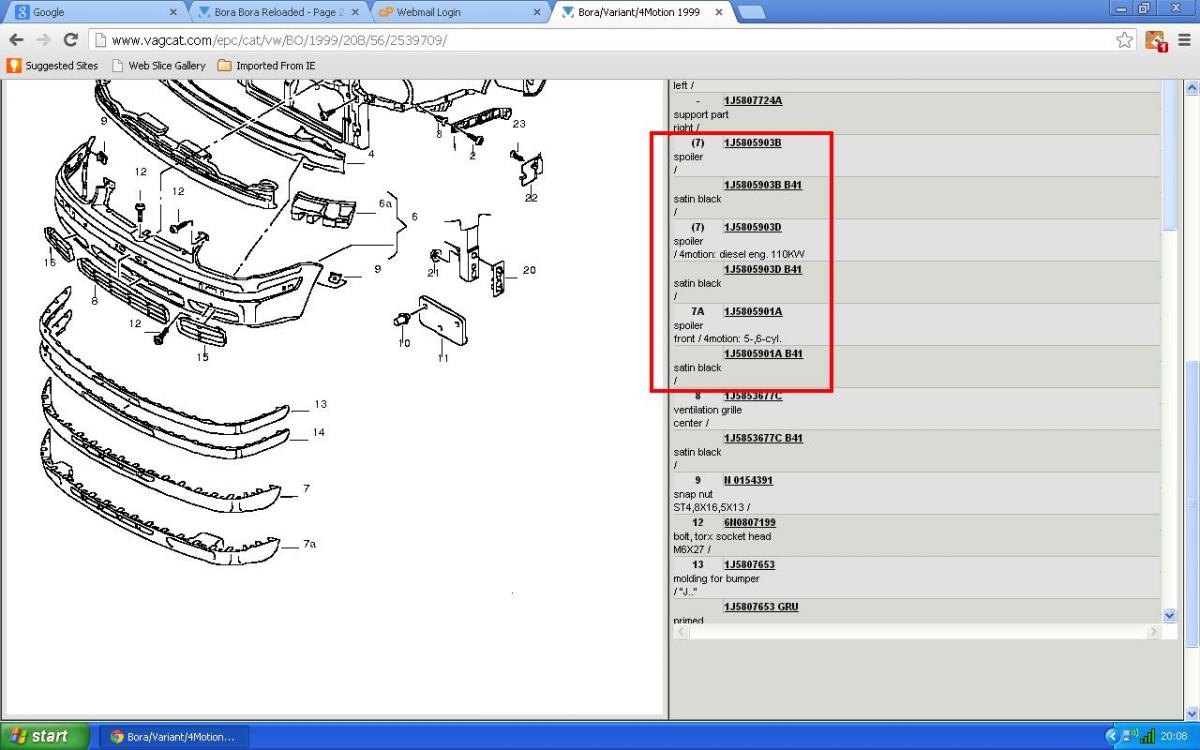This screenshot has width=1200, height=750.
Task: Click the taskbar clock showing 20:08
Action: click(x=1175, y=736)
